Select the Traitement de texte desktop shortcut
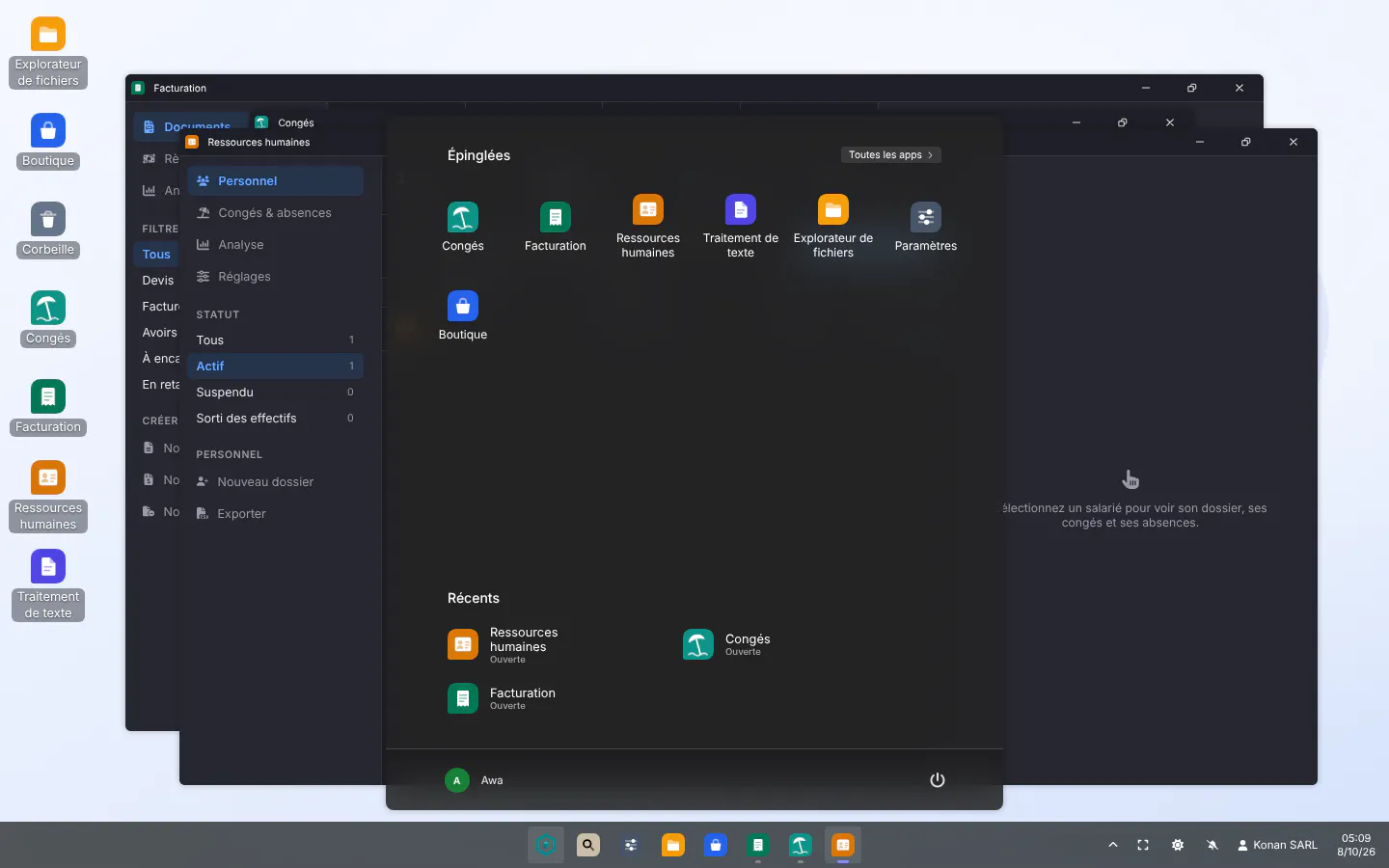Image resolution: width=1389 pixels, height=868 pixels. [x=48, y=585]
